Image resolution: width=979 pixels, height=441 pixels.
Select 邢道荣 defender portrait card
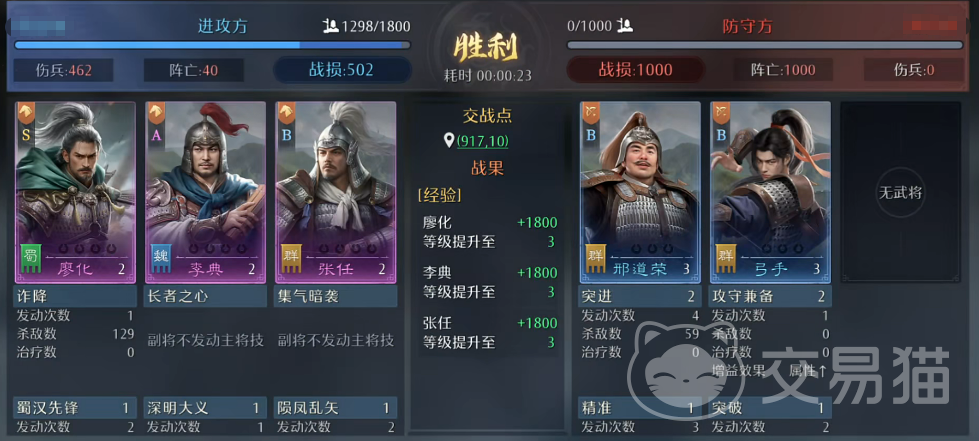[x=640, y=192]
